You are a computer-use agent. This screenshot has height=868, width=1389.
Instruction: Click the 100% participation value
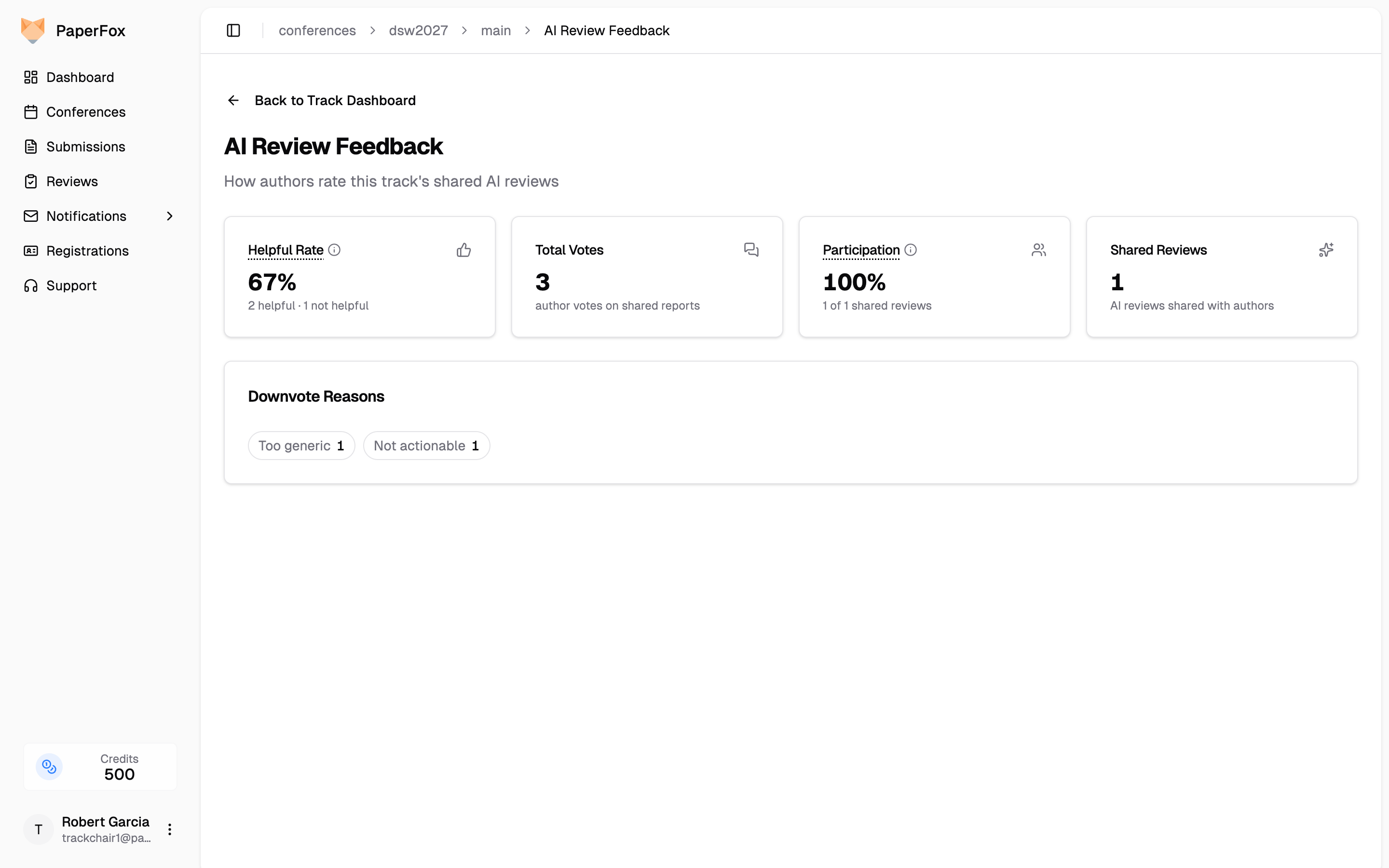point(854,282)
